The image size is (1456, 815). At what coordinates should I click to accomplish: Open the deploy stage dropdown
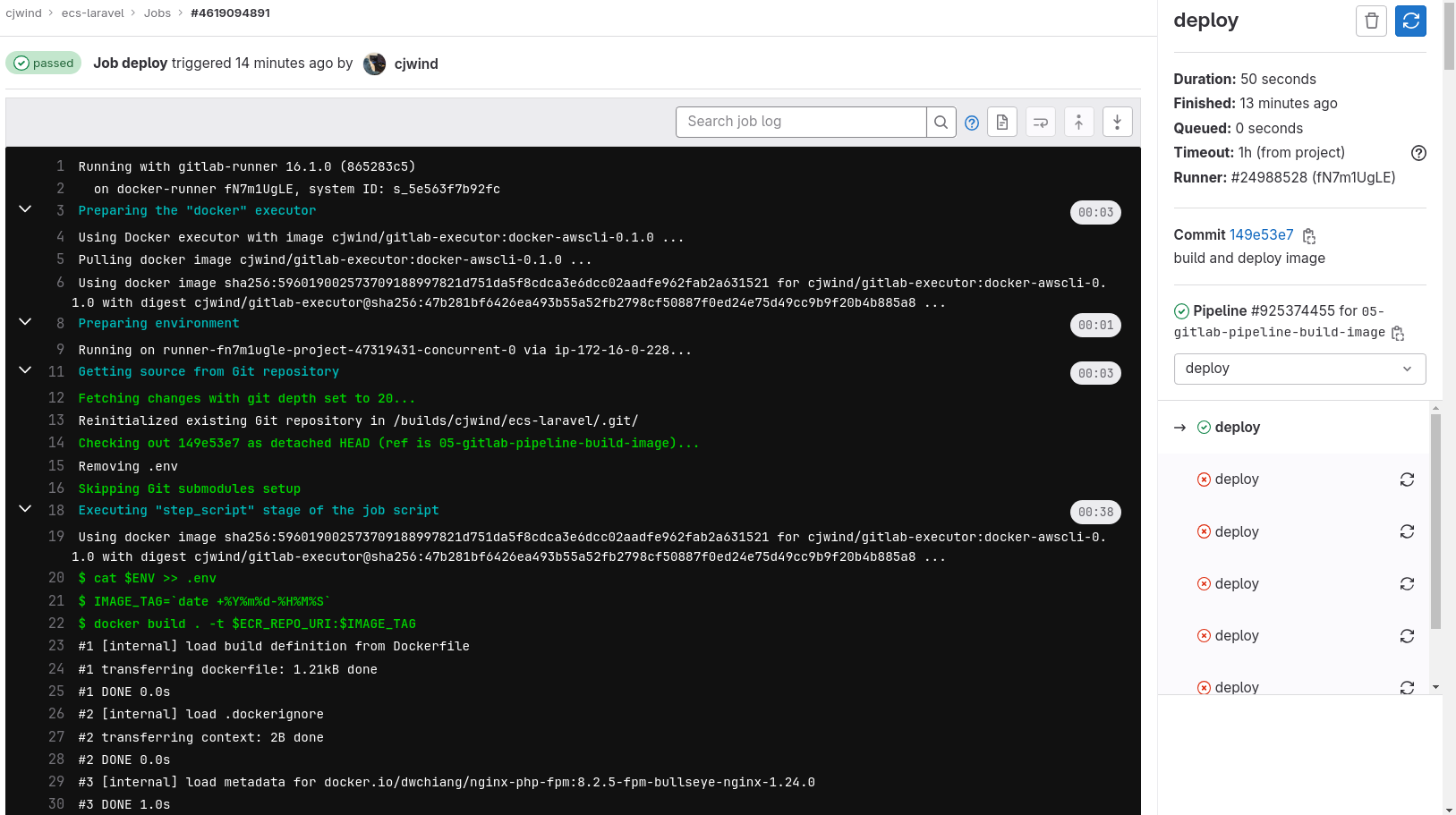(1299, 369)
